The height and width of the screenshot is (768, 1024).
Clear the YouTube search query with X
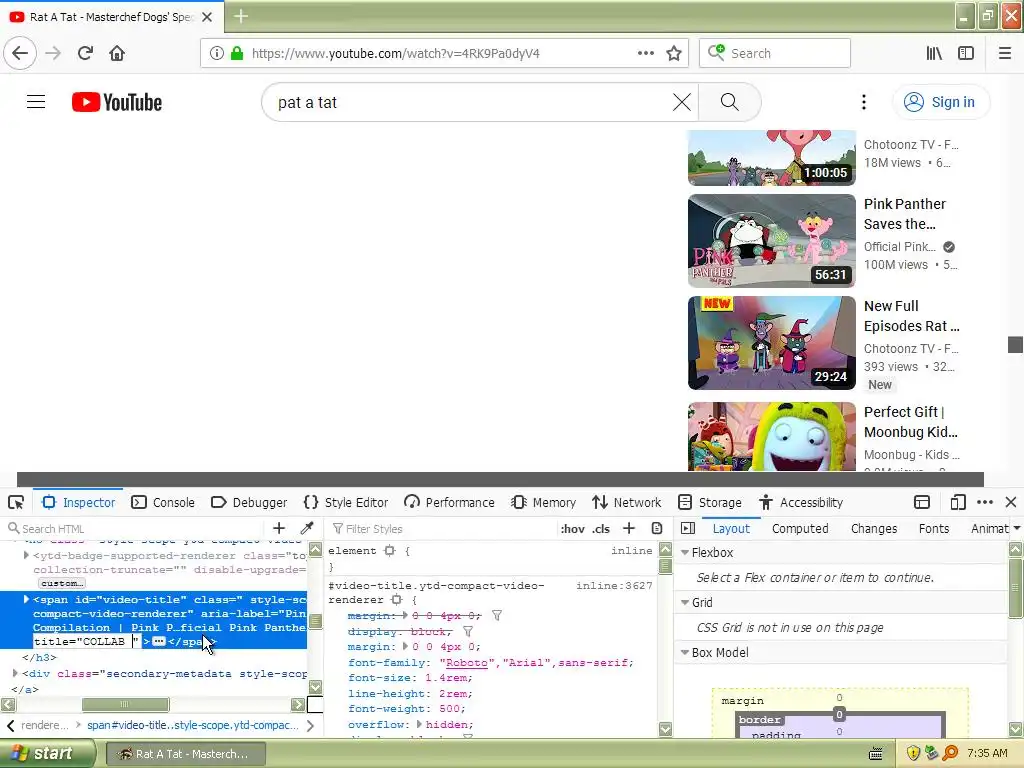(x=682, y=102)
